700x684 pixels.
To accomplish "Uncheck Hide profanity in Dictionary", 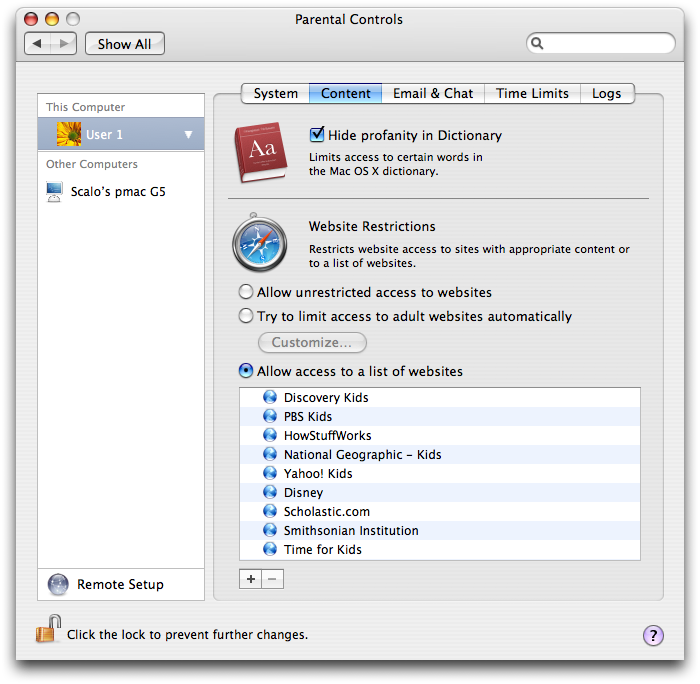I will point(317,134).
